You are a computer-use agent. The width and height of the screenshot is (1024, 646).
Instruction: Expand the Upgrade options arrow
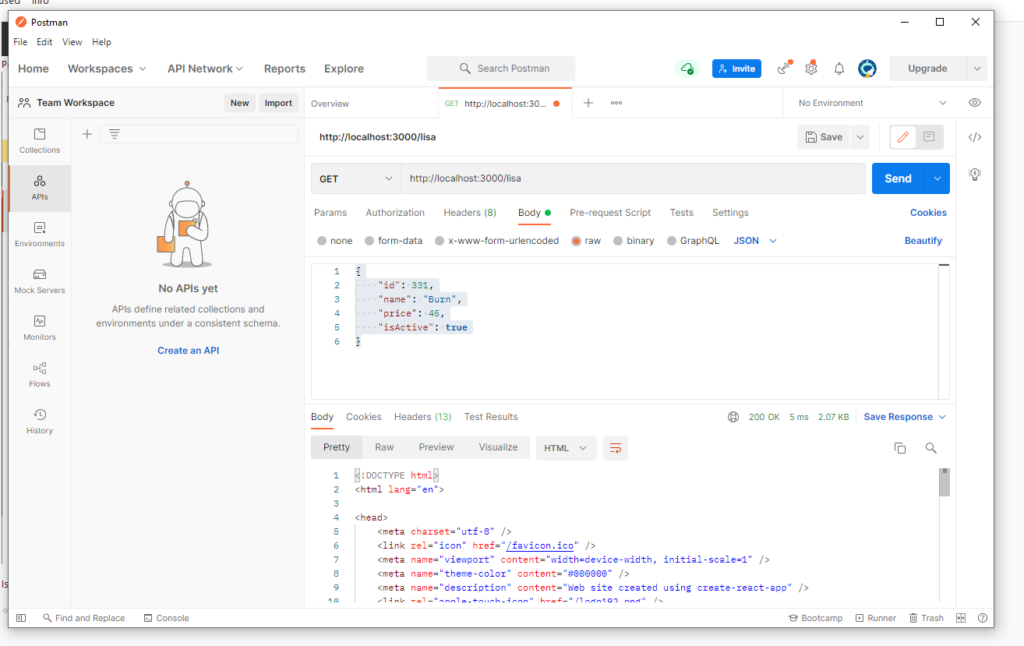(977, 69)
